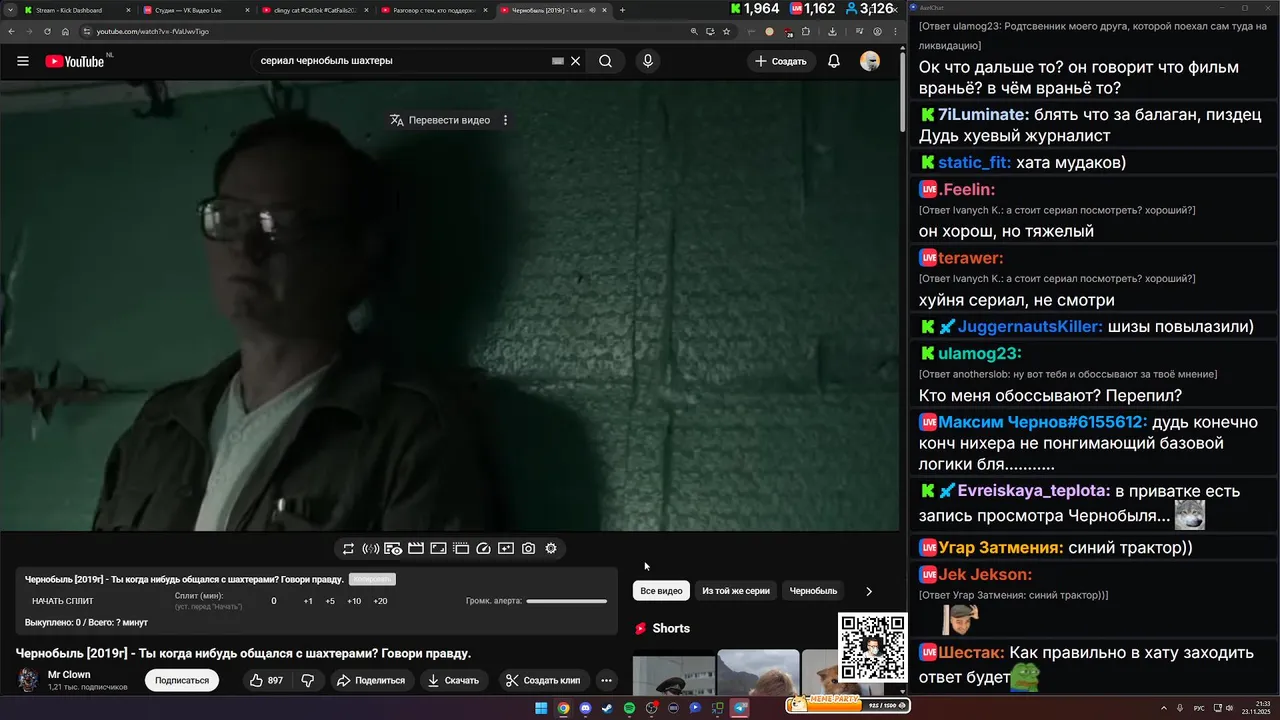Open Telegram from the taskbar
Image resolution: width=1280 pixels, height=720 pixels.
click(740, 708)
